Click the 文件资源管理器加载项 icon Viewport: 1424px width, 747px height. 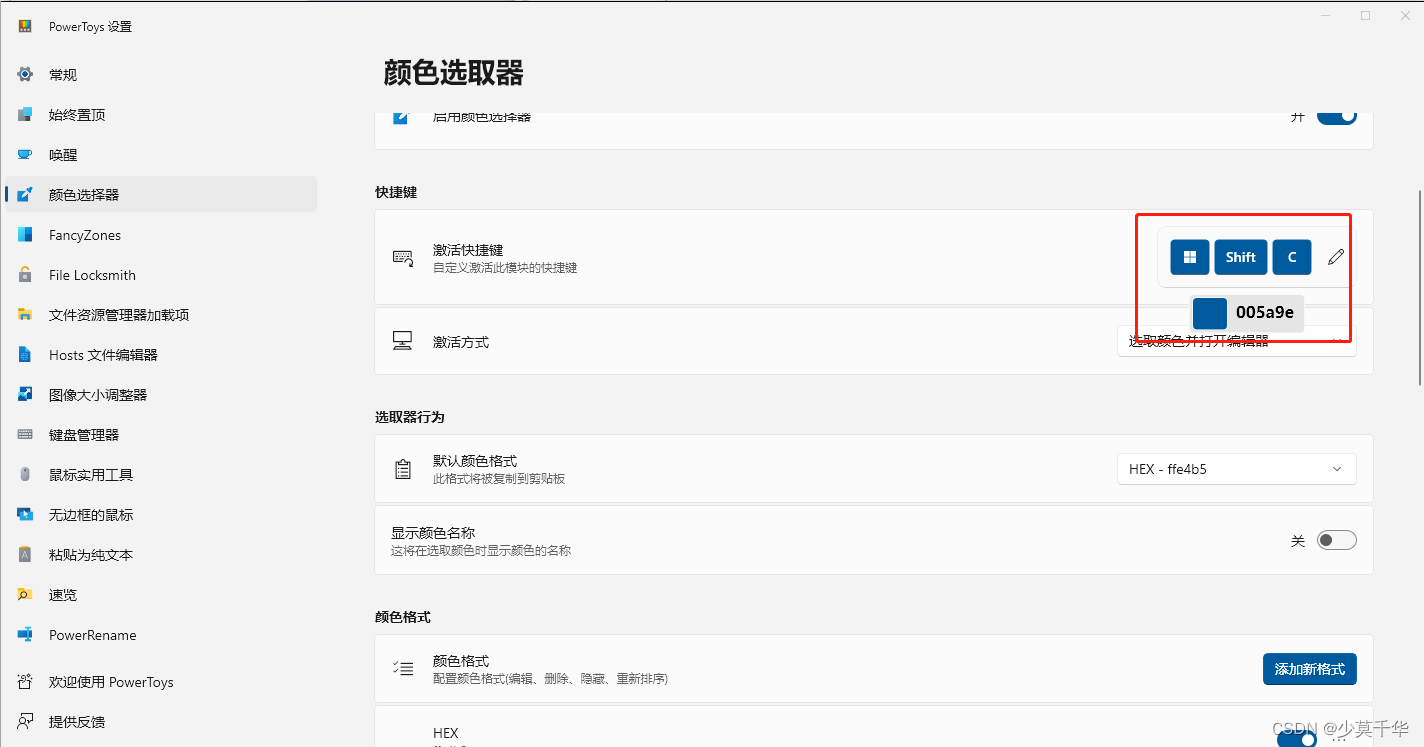[26, 315]
